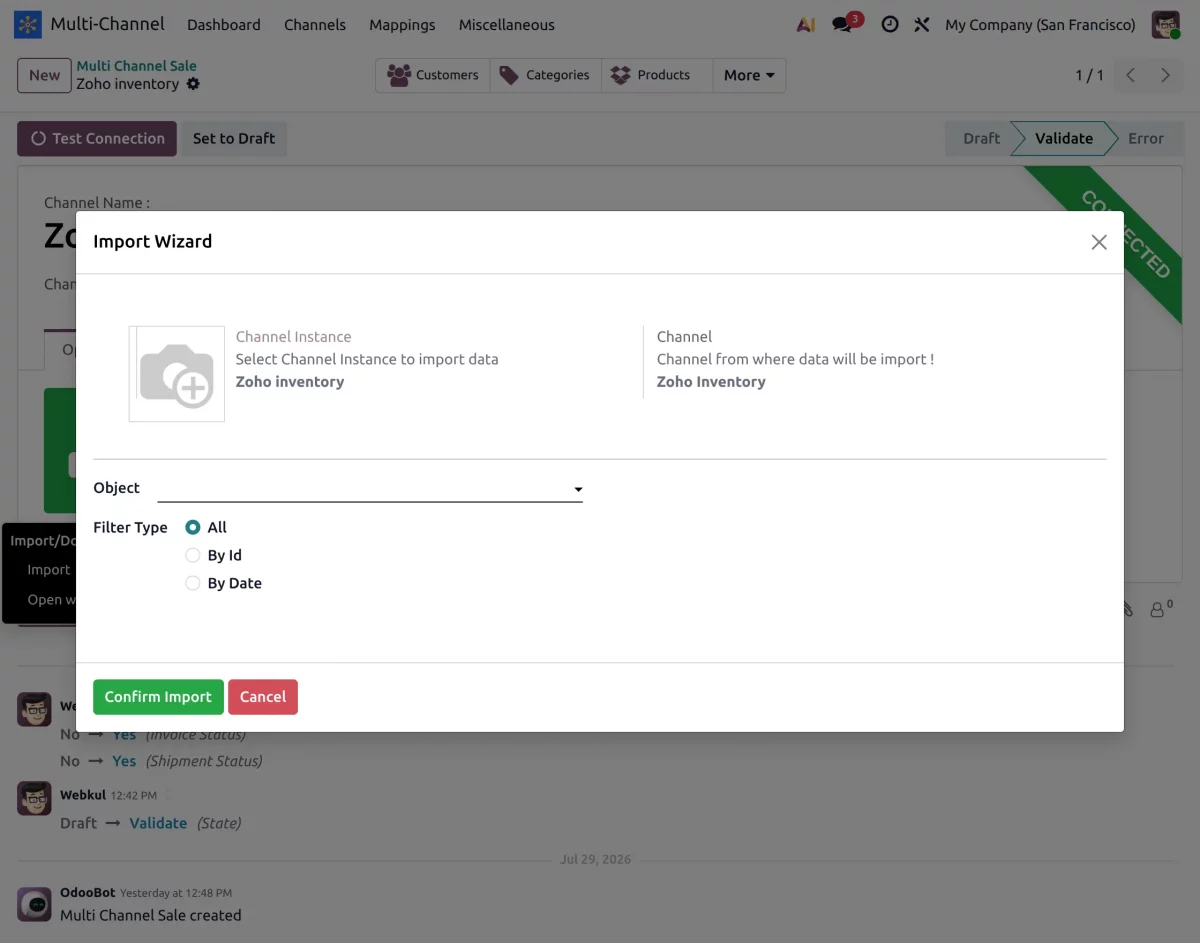Viewport: 1200px width, 943px height.
Task: Select the By Id filter type radio
Action: 193,555
